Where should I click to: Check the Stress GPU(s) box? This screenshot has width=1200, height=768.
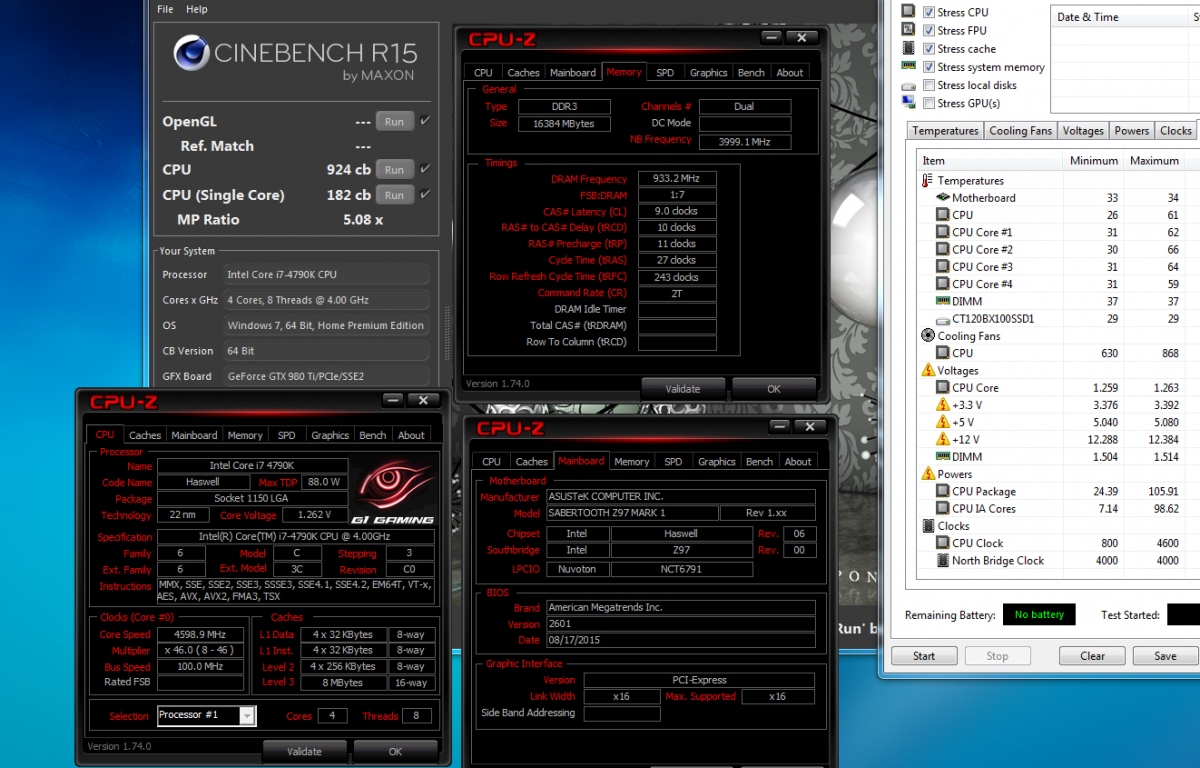point(929,103)
